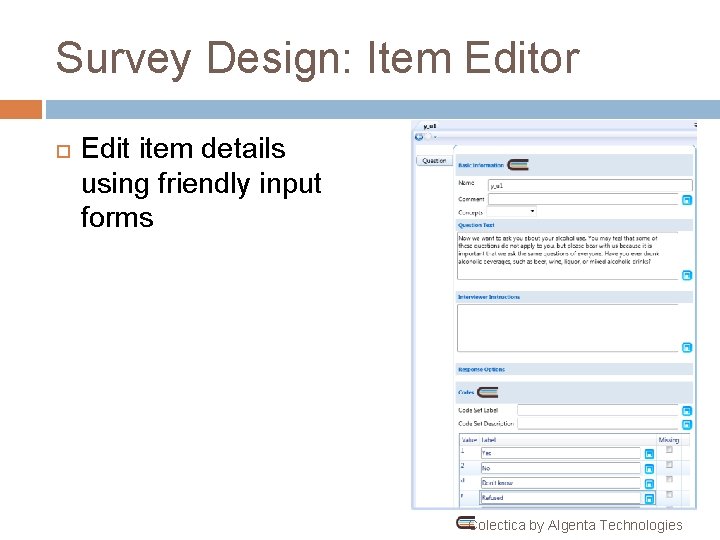The image size is (720, 540).
Task: Click the Interviewer Instructions text area
Action: [x=568, y=328]
